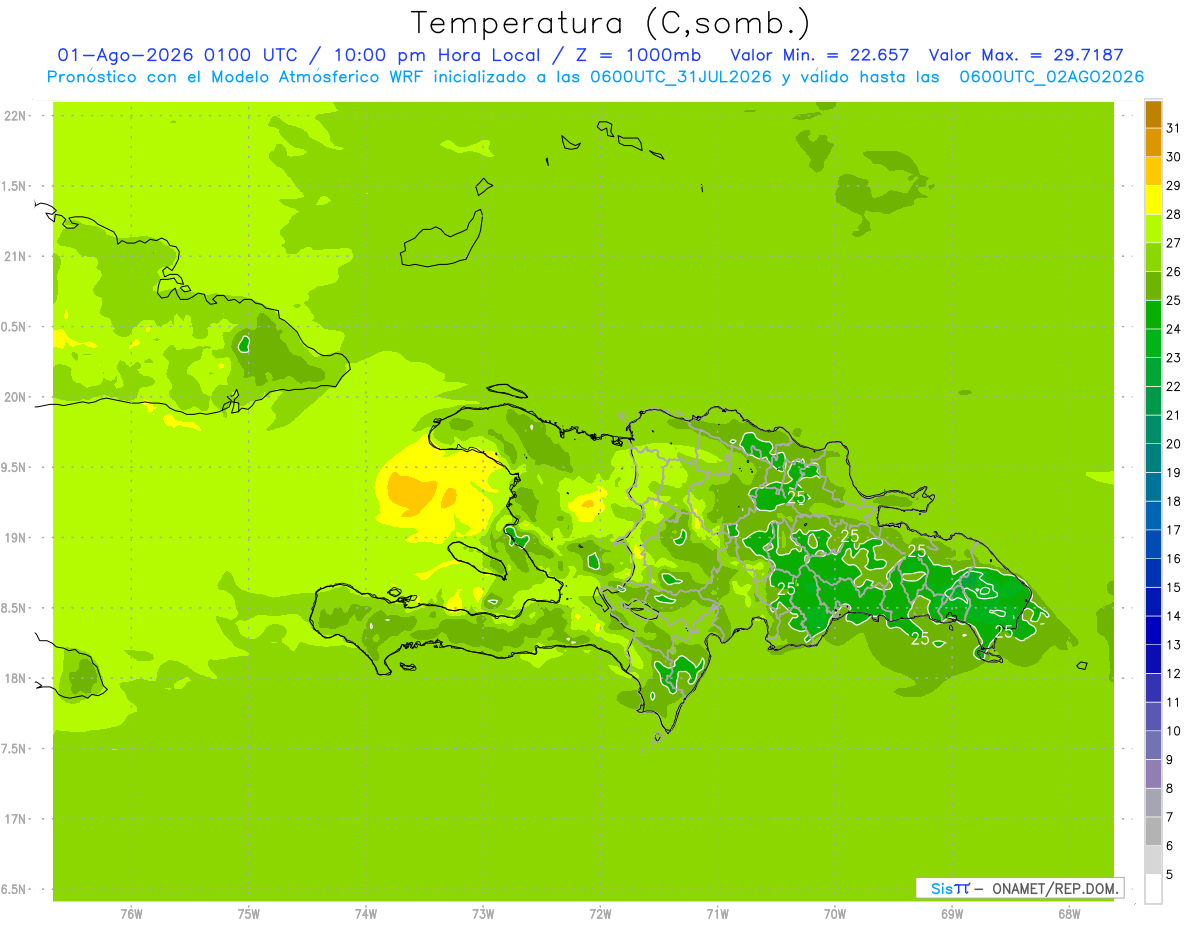This screenshot has height=927, width=1200.
Task: Pick the dark blue legend band between 13 and 14
Action: (x=1153, y=630)
